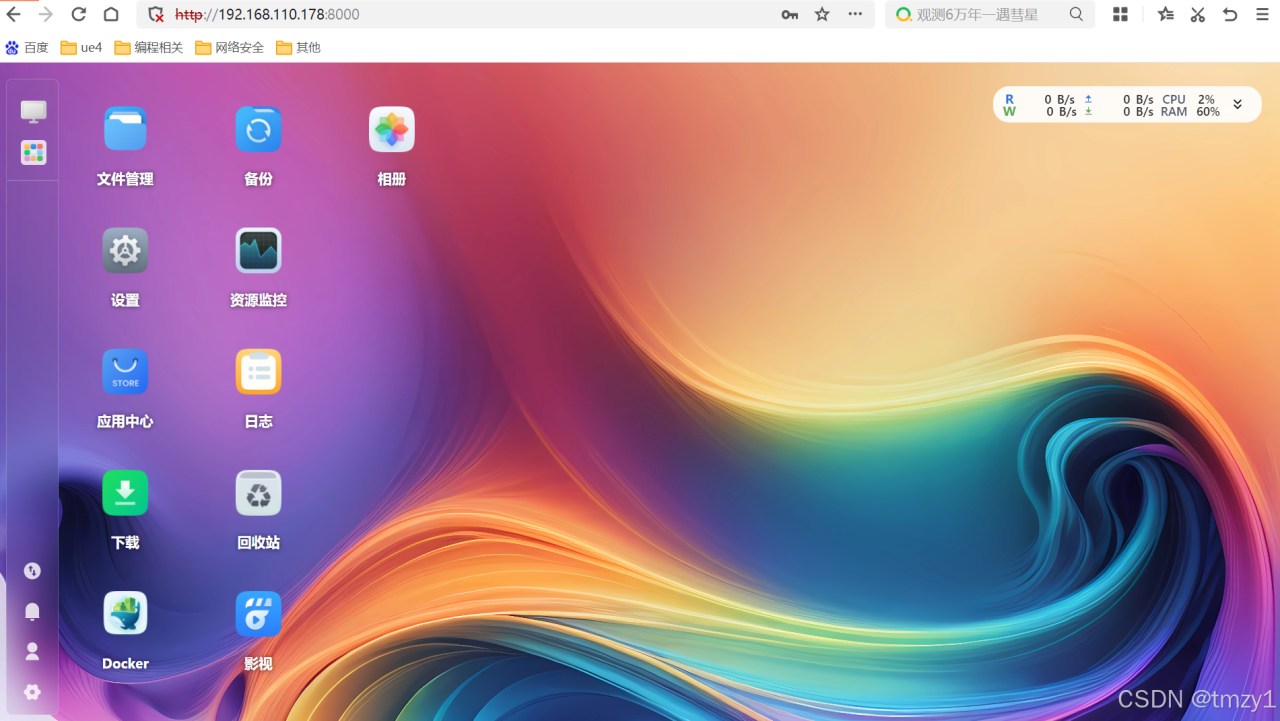The width and height of the screenshot is (1280, 721).
Task: Launch 资源监控 resource monitor
Action: [x=258, y=251]
